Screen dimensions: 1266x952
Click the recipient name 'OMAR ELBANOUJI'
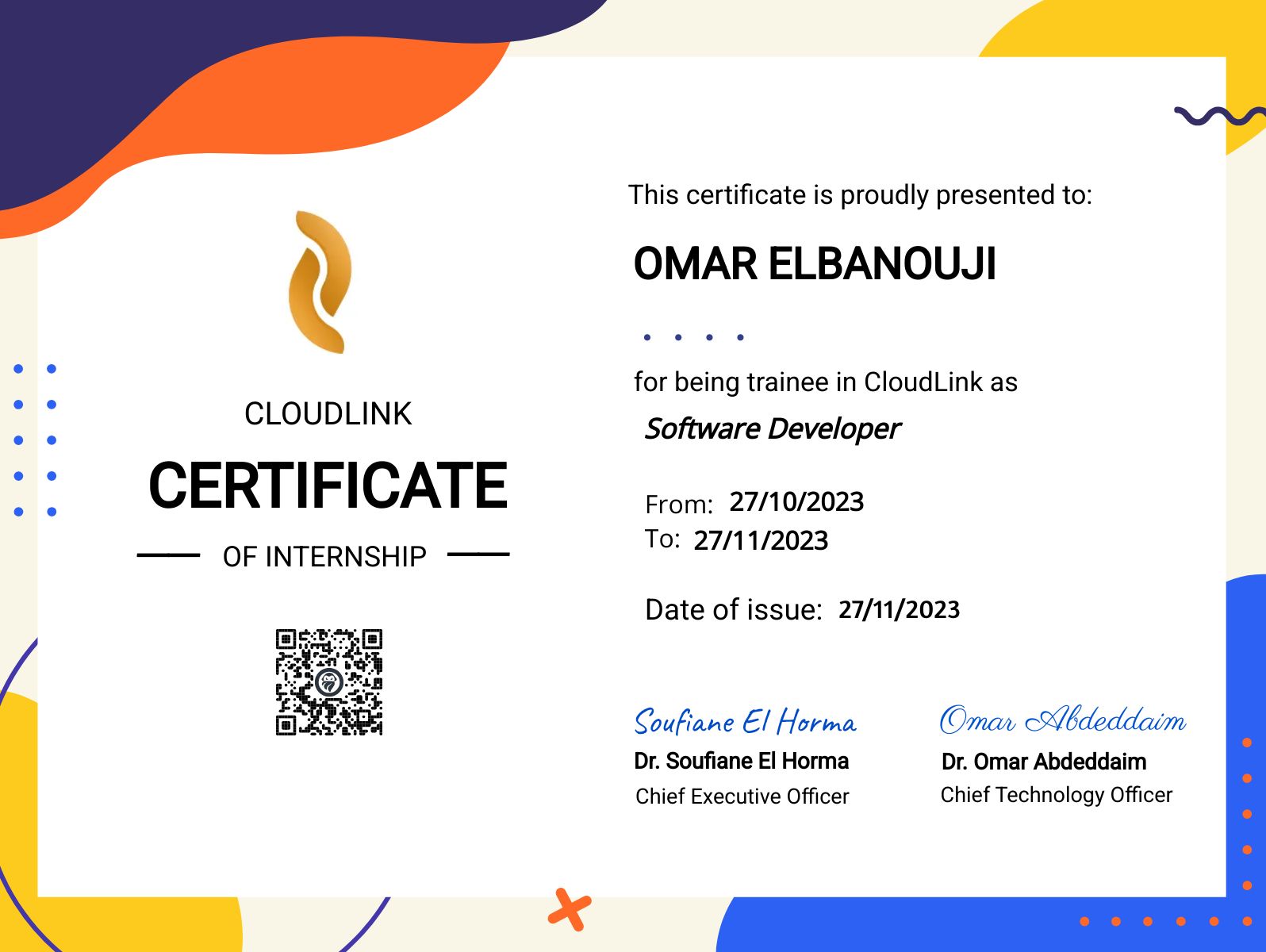pyautogui.click(x=815, y=264)
